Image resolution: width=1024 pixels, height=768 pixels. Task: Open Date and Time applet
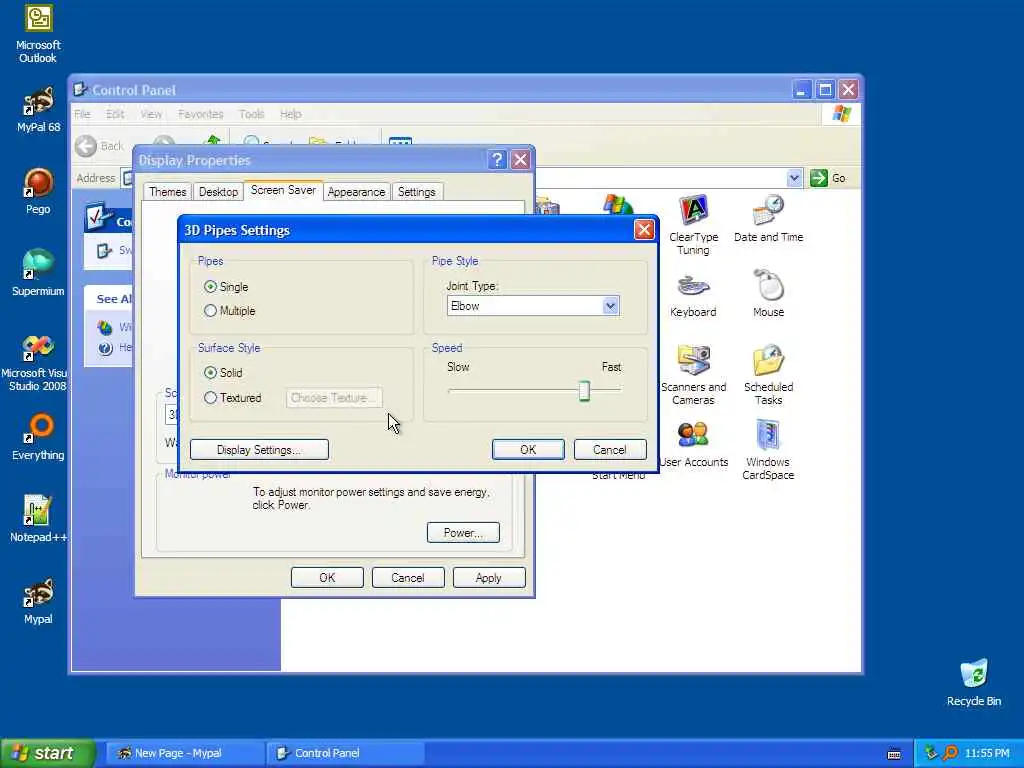(x=769, y=219)
